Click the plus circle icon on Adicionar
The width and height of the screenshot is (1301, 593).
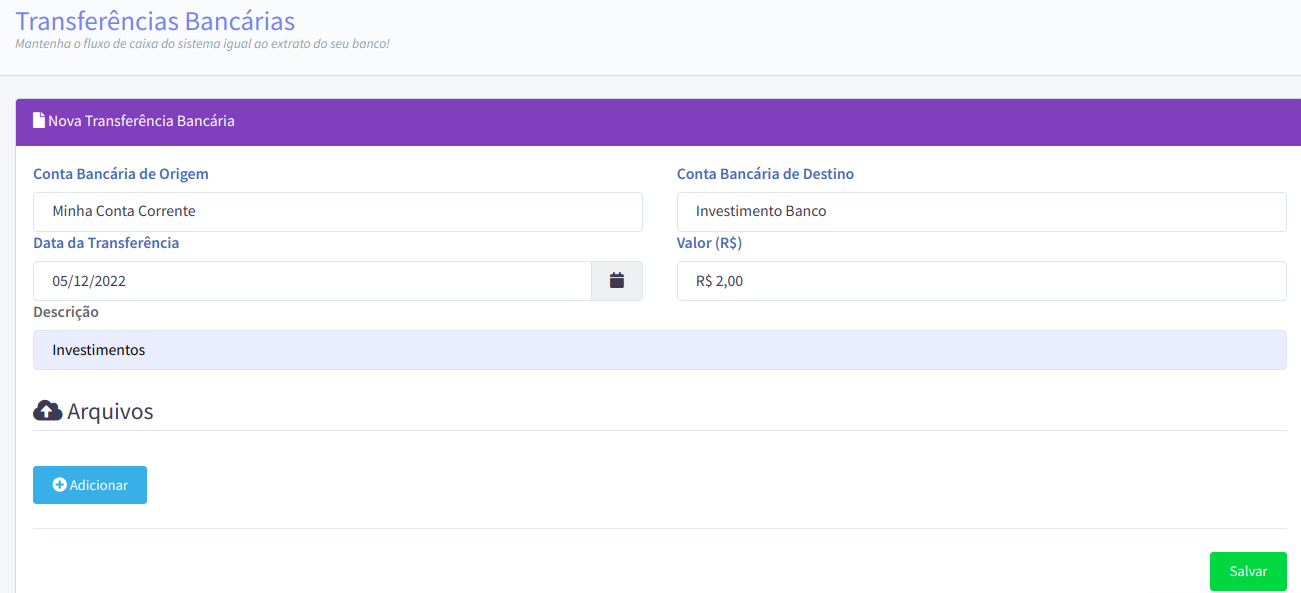59,485
